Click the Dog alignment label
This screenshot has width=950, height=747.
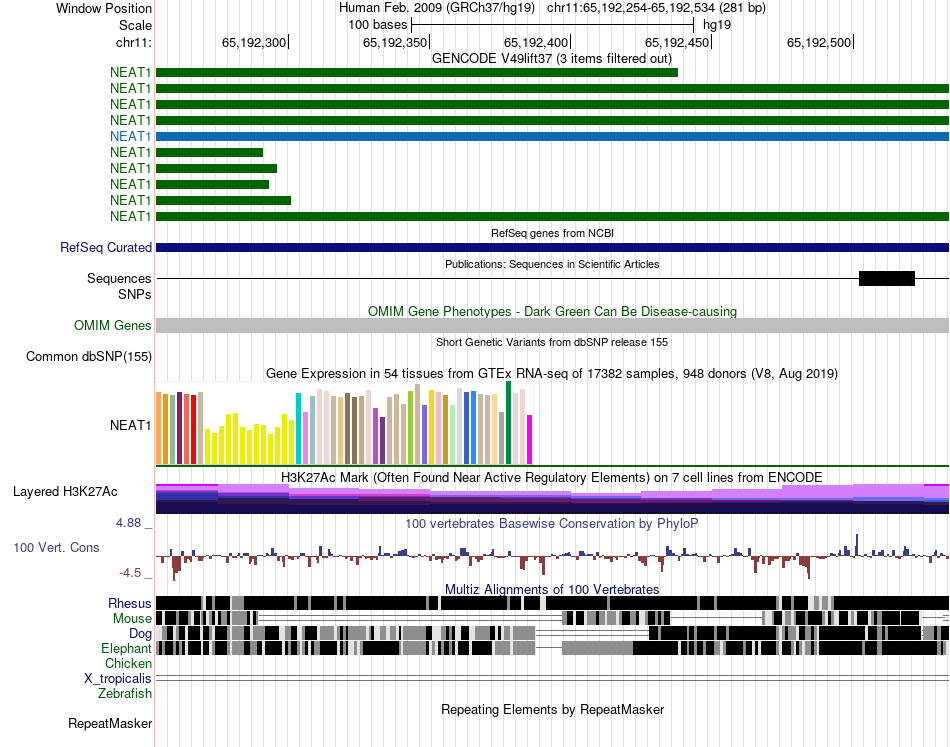click(140, 634)
